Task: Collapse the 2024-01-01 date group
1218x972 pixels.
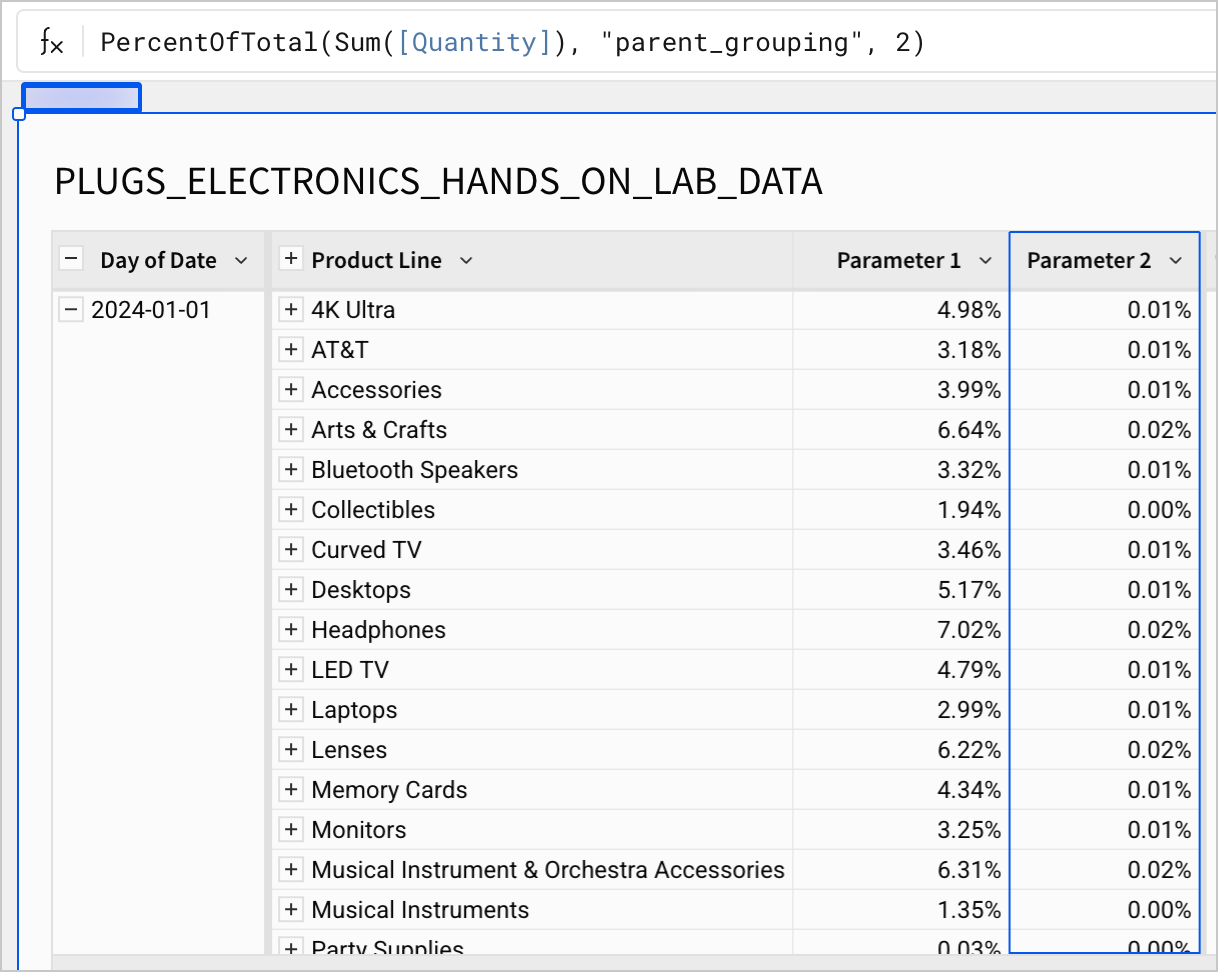Action: (x=71, y=310)
